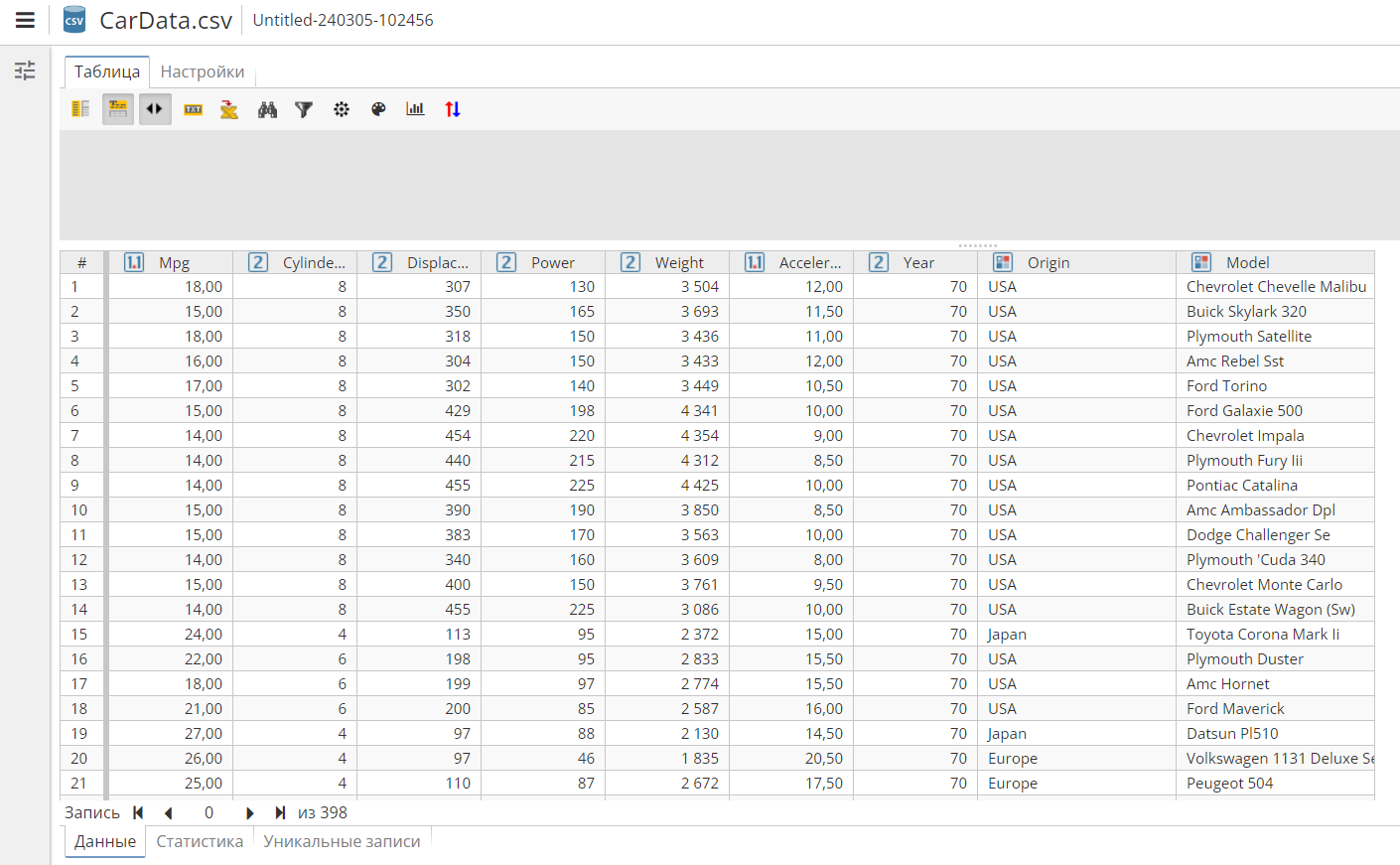
Task: Select Origin cell Japan in row 15
Action: point(1077,634)
